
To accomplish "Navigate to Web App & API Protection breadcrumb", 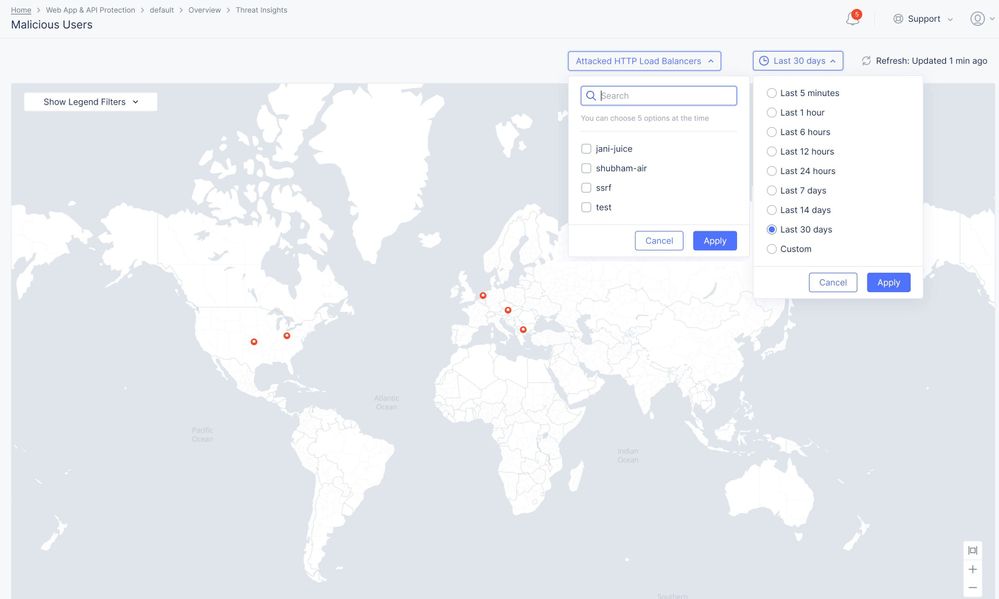I will click(x=90, y=10).
